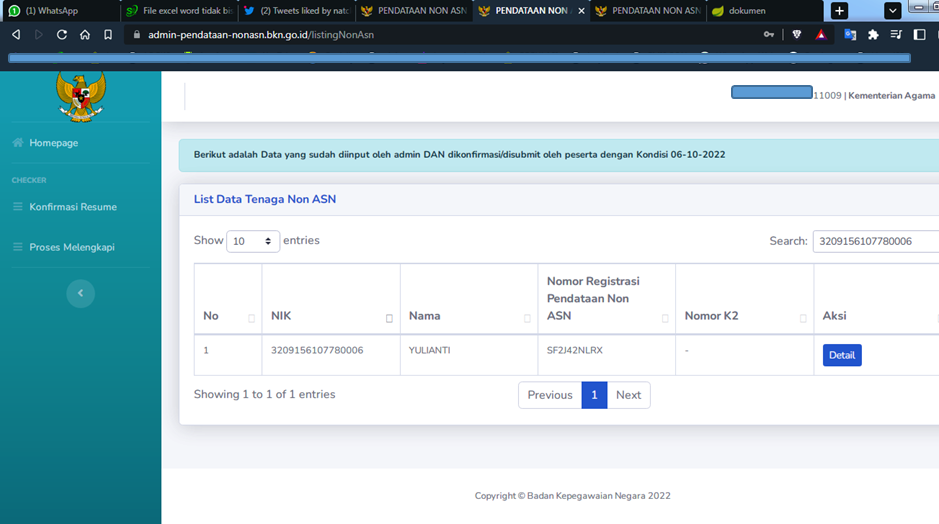Select page 1 in pagination
Screen dimensions: 939x524
[594, 395]
